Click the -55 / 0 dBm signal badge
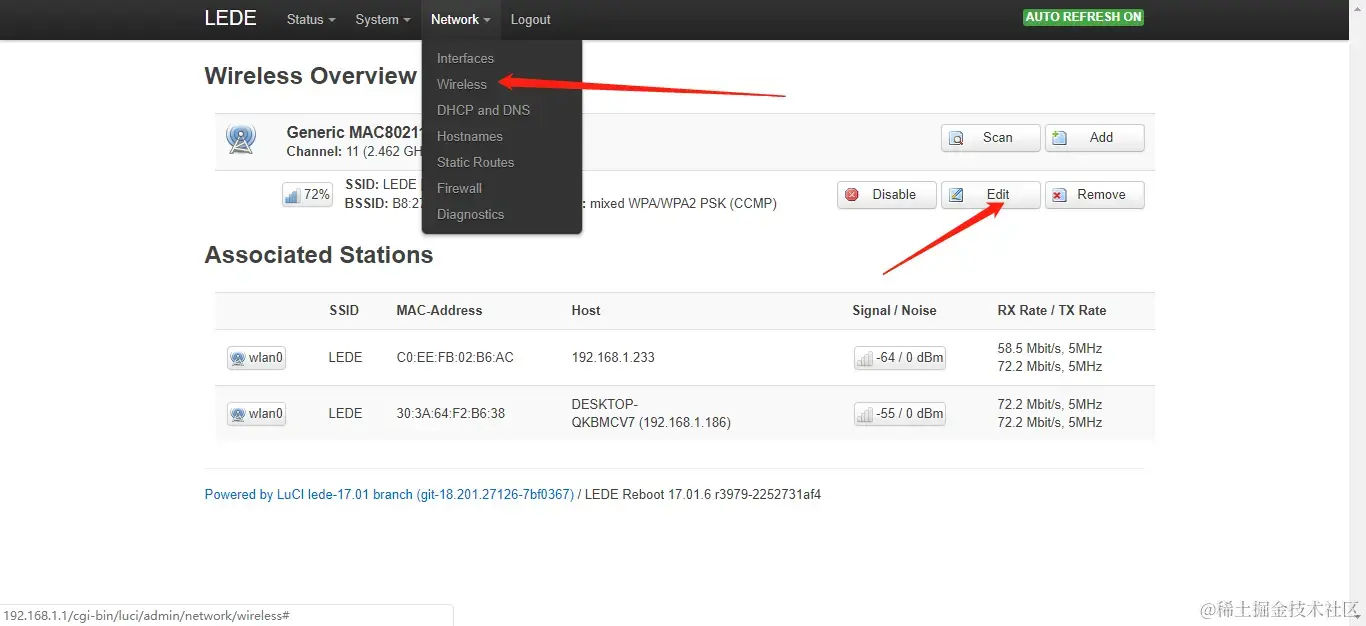1366x626 pixels. click(899, 414)
